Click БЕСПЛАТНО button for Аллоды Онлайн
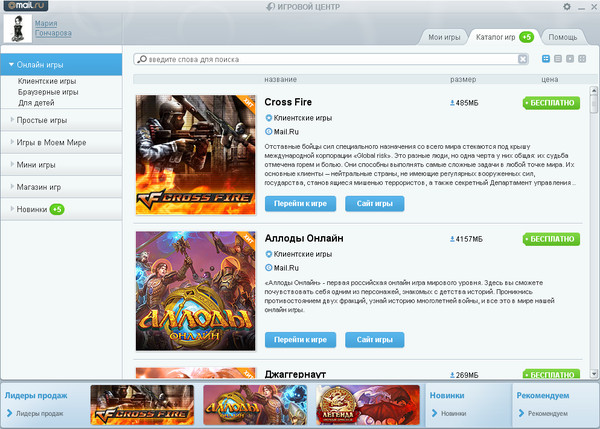This screenshot has height=429, width=600. (x=551, y=239)
